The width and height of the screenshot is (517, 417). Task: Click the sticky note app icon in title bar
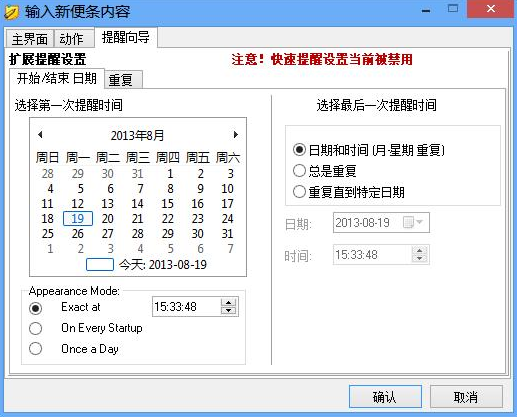pyautogui.click(x=11, y=12)
